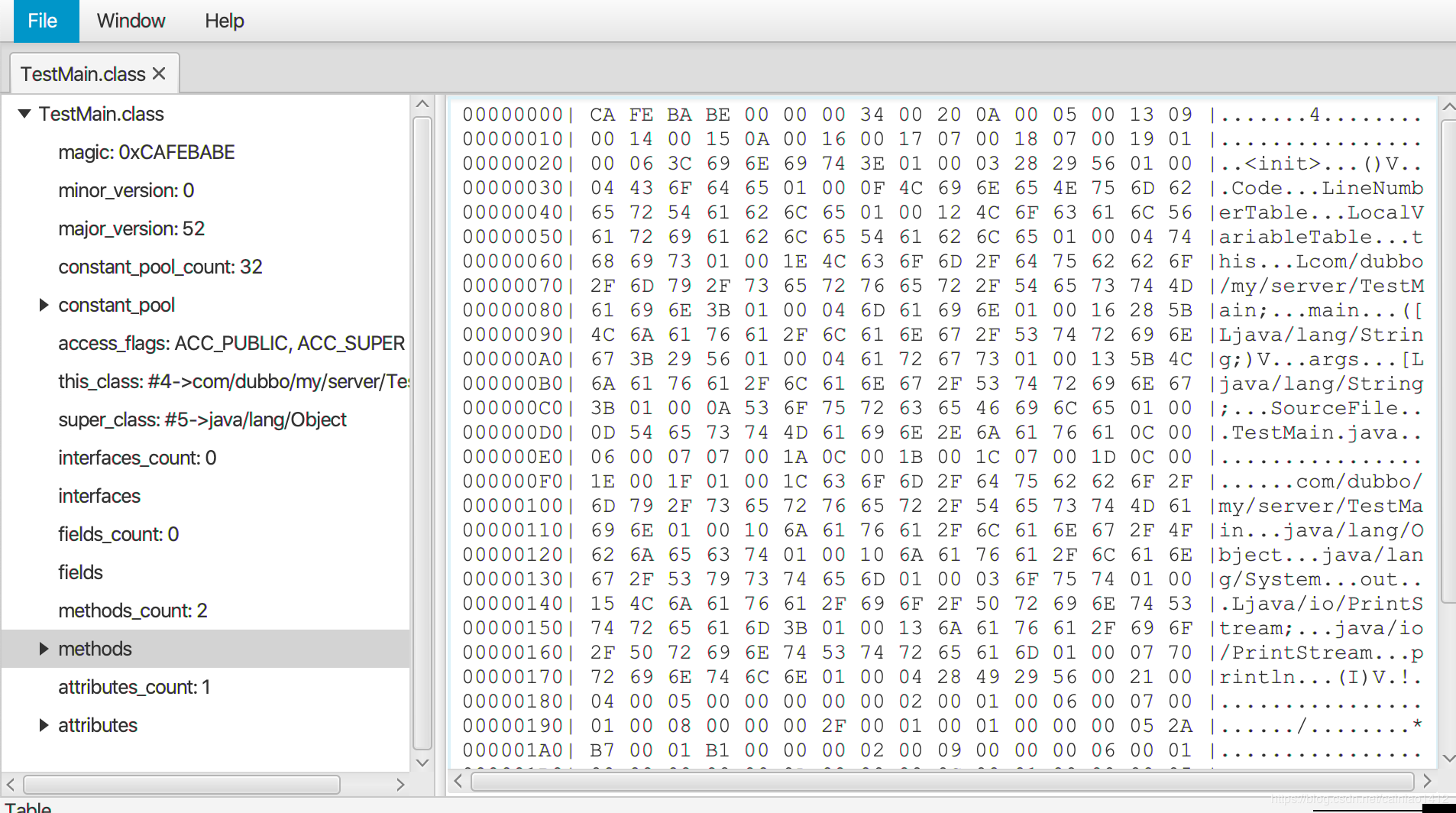This screenshot has width=1456, height=813.
Task: Click the ASCII text '.Code...LineNumb'
Action: [1321, 188]
